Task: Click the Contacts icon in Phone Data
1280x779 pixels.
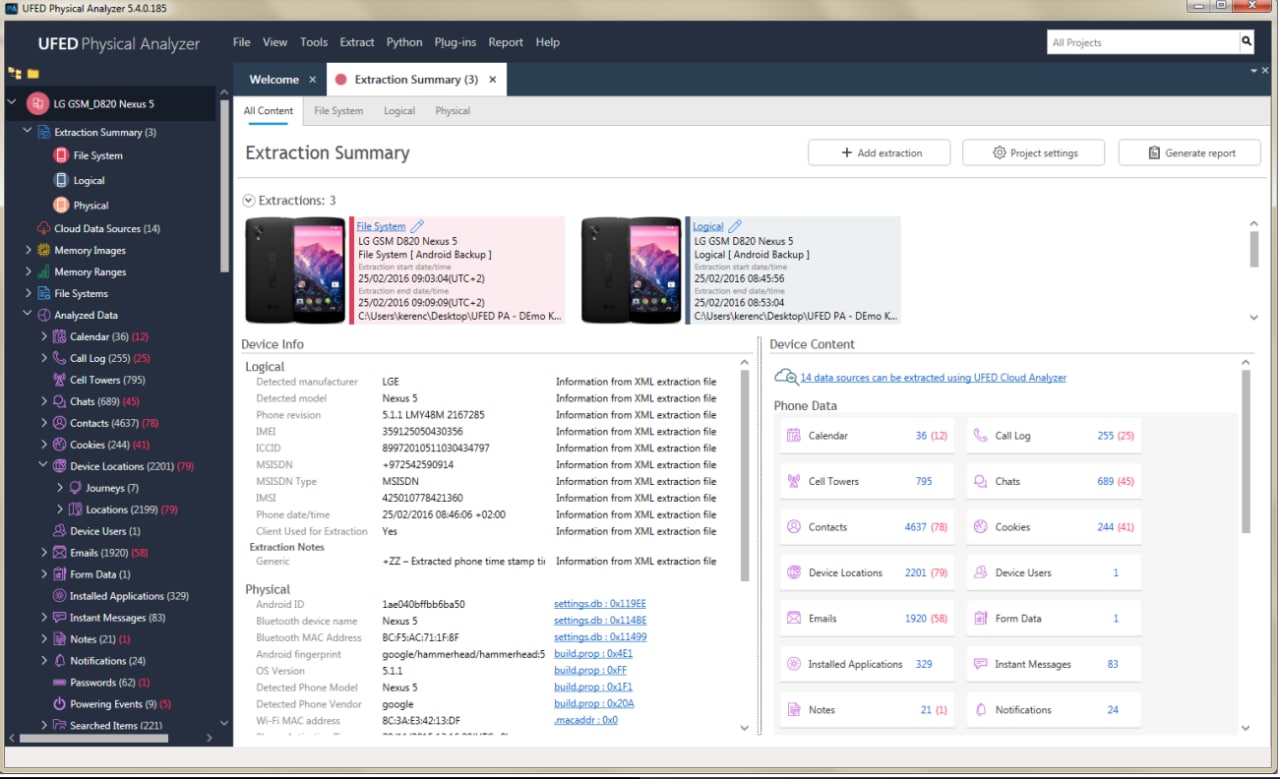Action: [794, 527]
